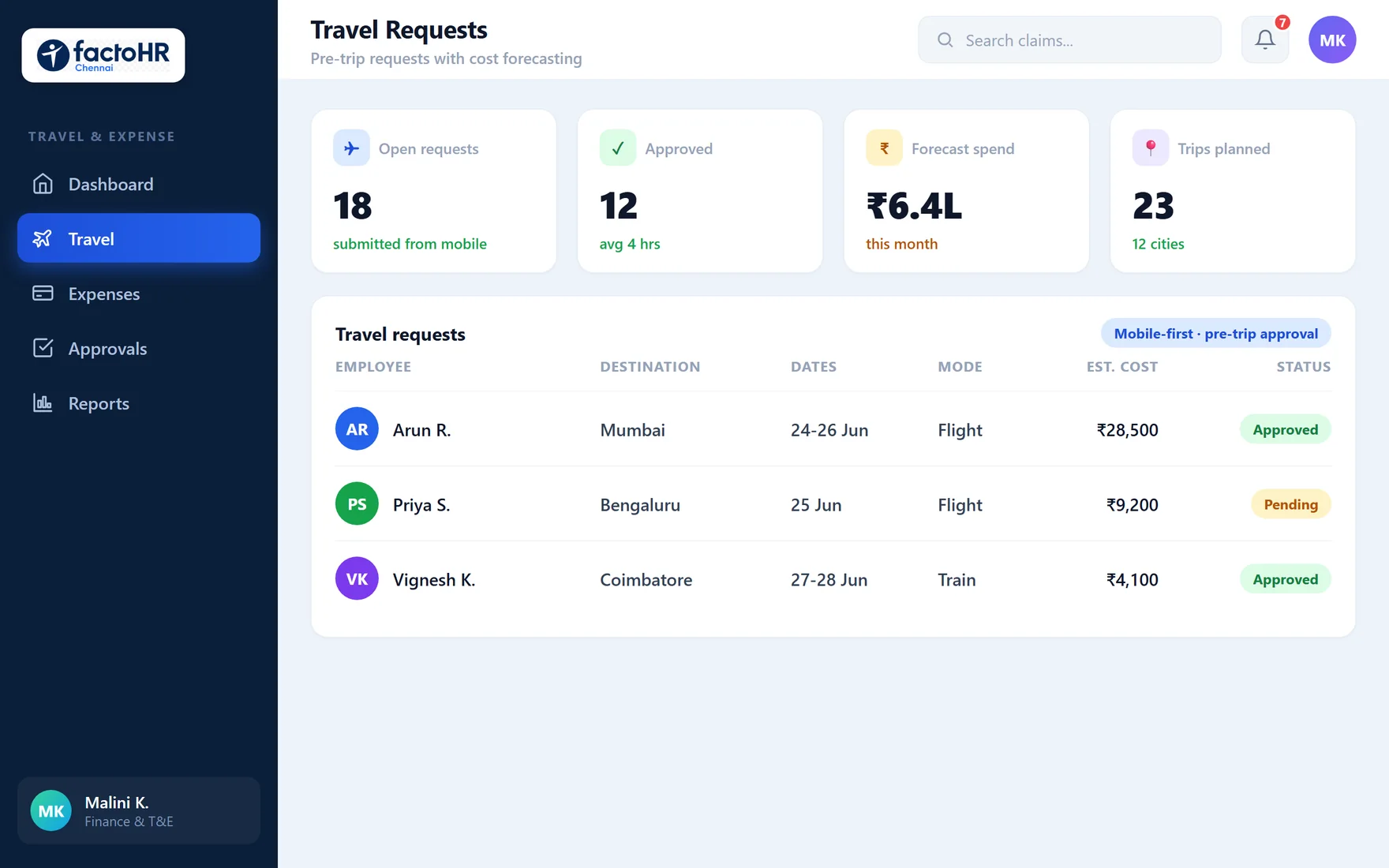Viewport: 1389px width, 868px height.
Task: Click the AR avatar for Arun R.
Action: pyautogui.click(x=357, y=428)
